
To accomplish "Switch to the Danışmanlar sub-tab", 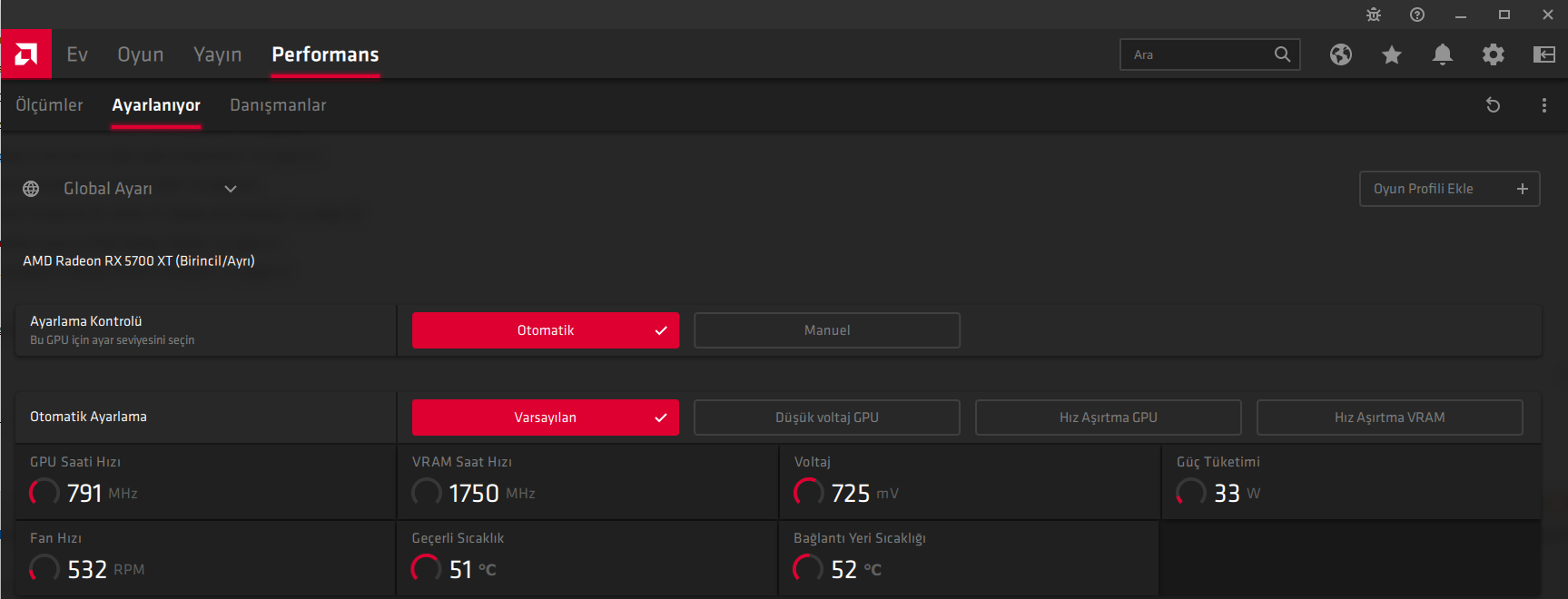I will click(x=278, y=105).
